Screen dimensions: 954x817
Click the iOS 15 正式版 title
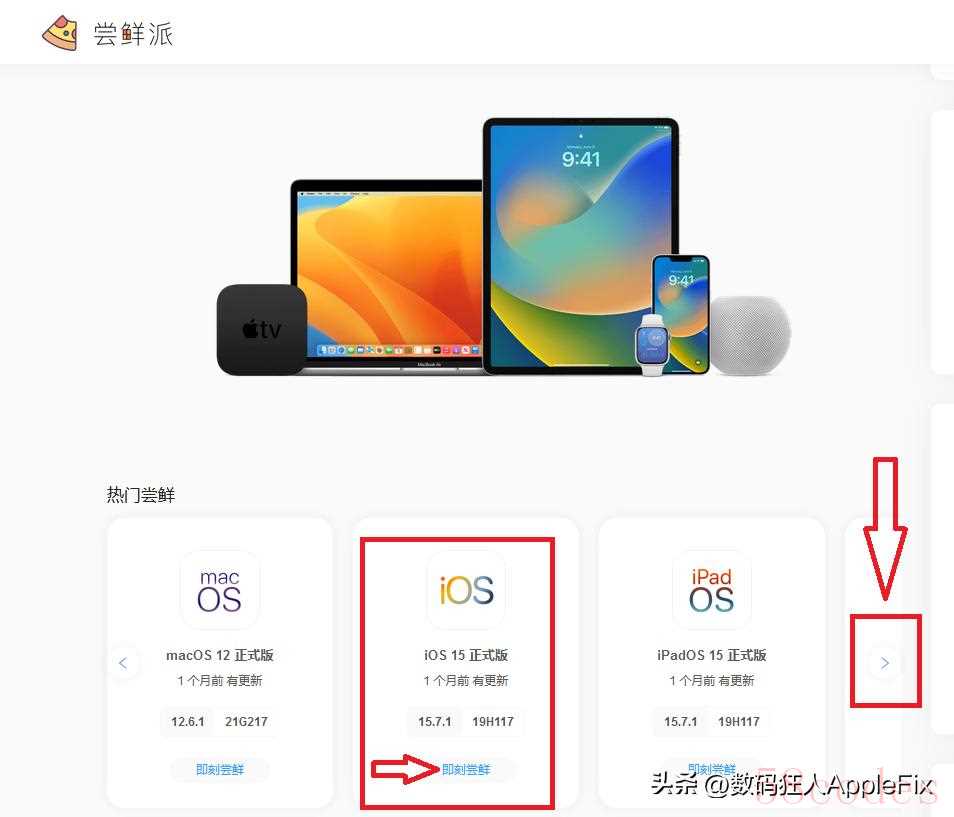(x=466, y=655)
